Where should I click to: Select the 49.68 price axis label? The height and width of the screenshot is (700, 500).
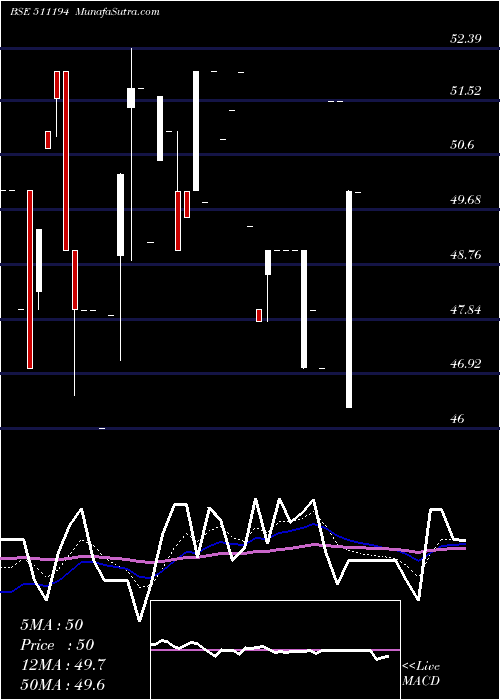click(x=466, y=200)
